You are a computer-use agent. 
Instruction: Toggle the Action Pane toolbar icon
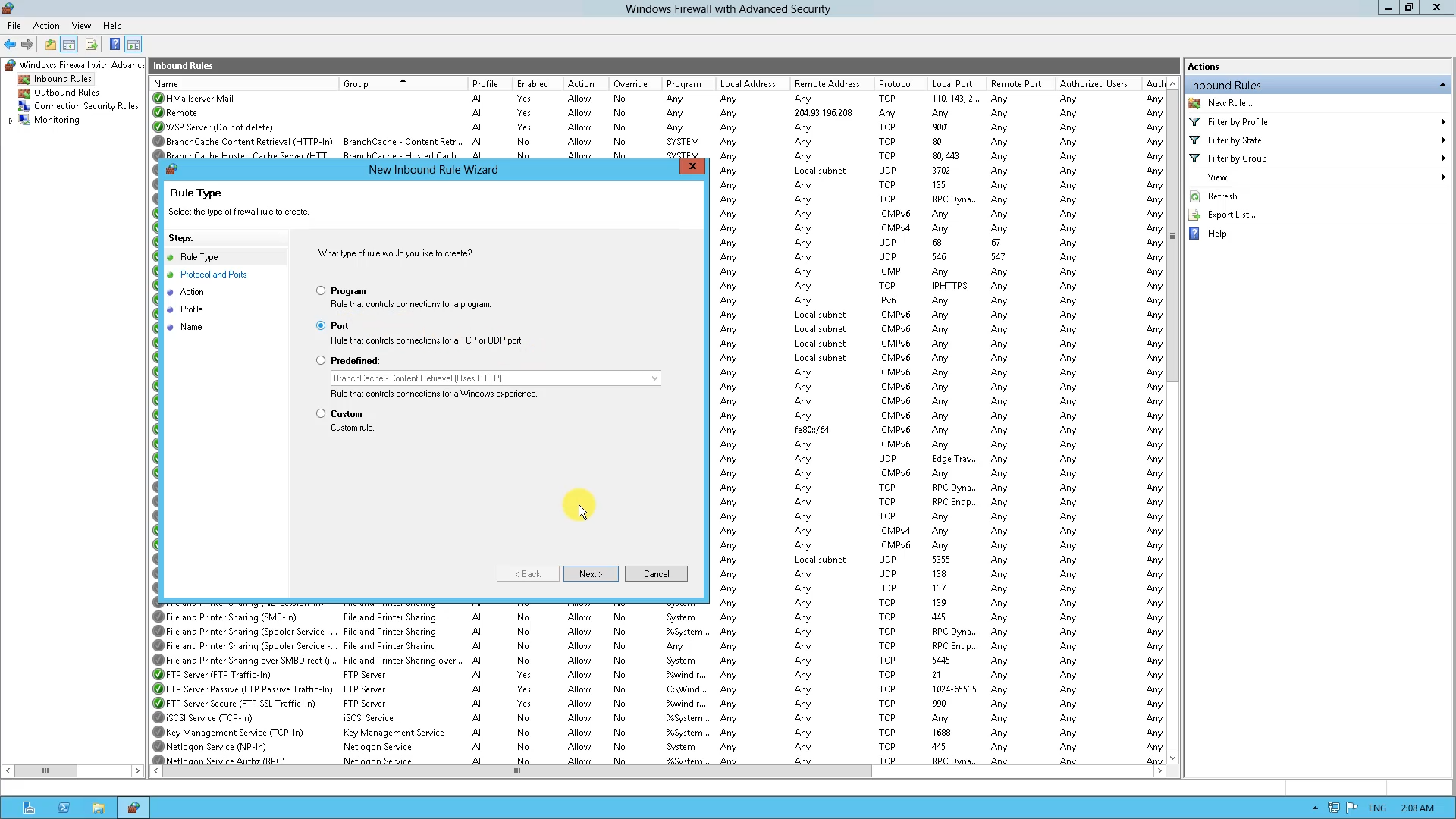tap(133, 45)
